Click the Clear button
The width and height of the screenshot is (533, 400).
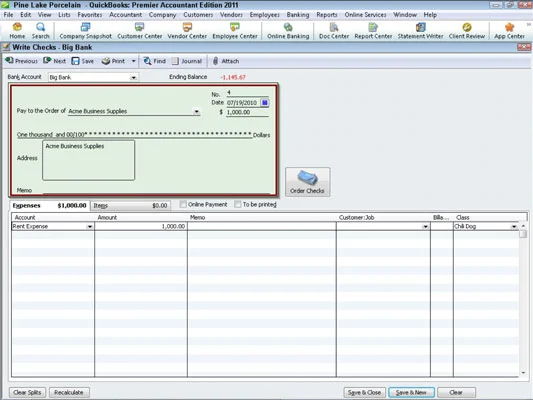coord(456,393)
